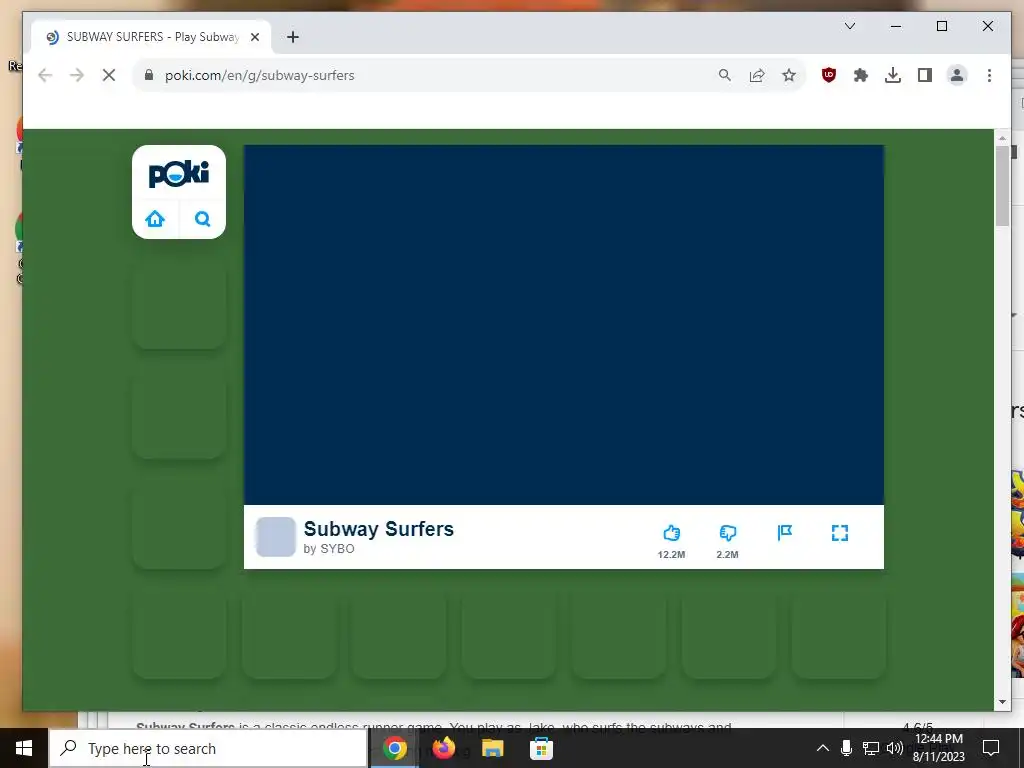Open the clock and calendar
The width and height of the screenshot is (1024, 768).
click(938, 748)
